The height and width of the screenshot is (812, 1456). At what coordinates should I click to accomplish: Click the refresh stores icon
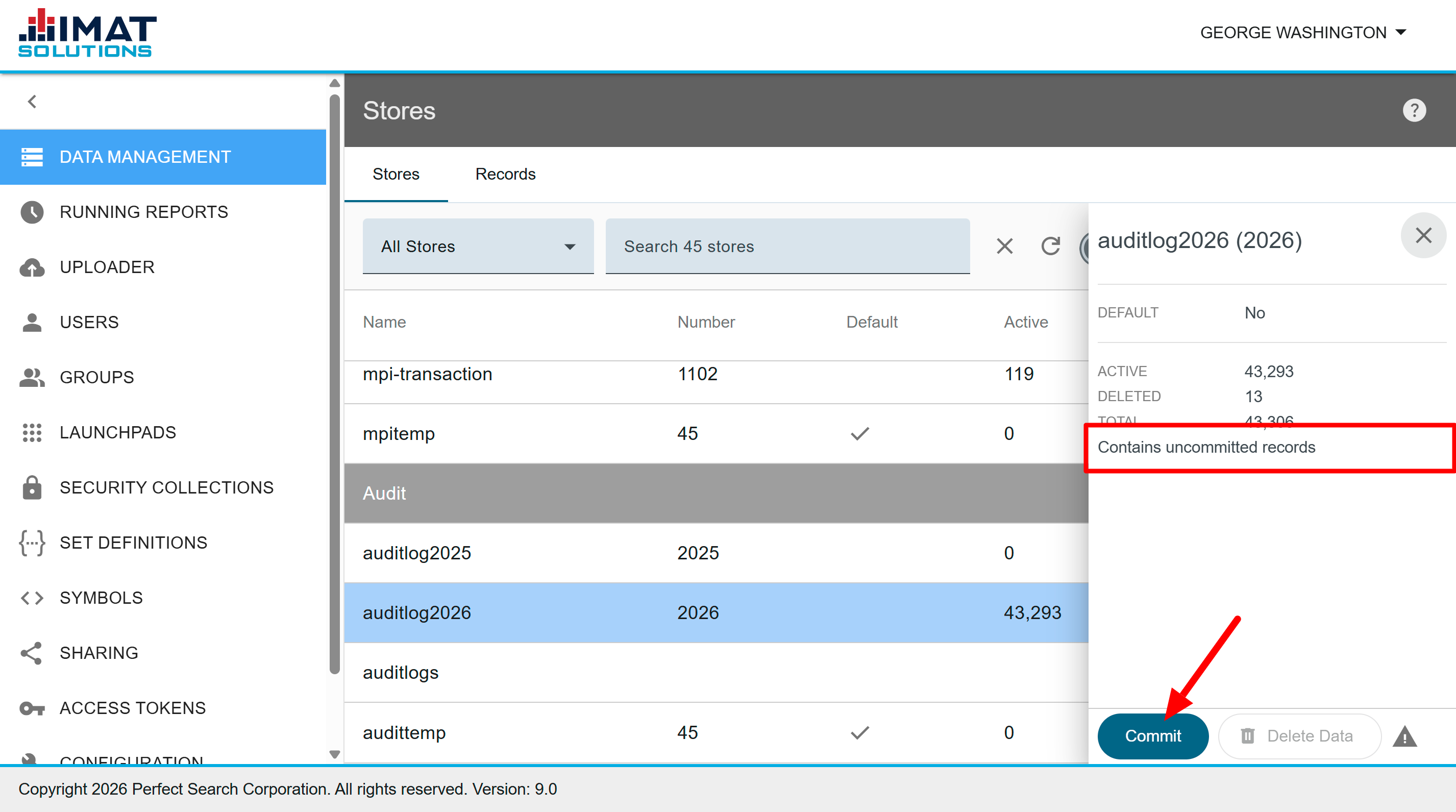[x=1051, y=246]
